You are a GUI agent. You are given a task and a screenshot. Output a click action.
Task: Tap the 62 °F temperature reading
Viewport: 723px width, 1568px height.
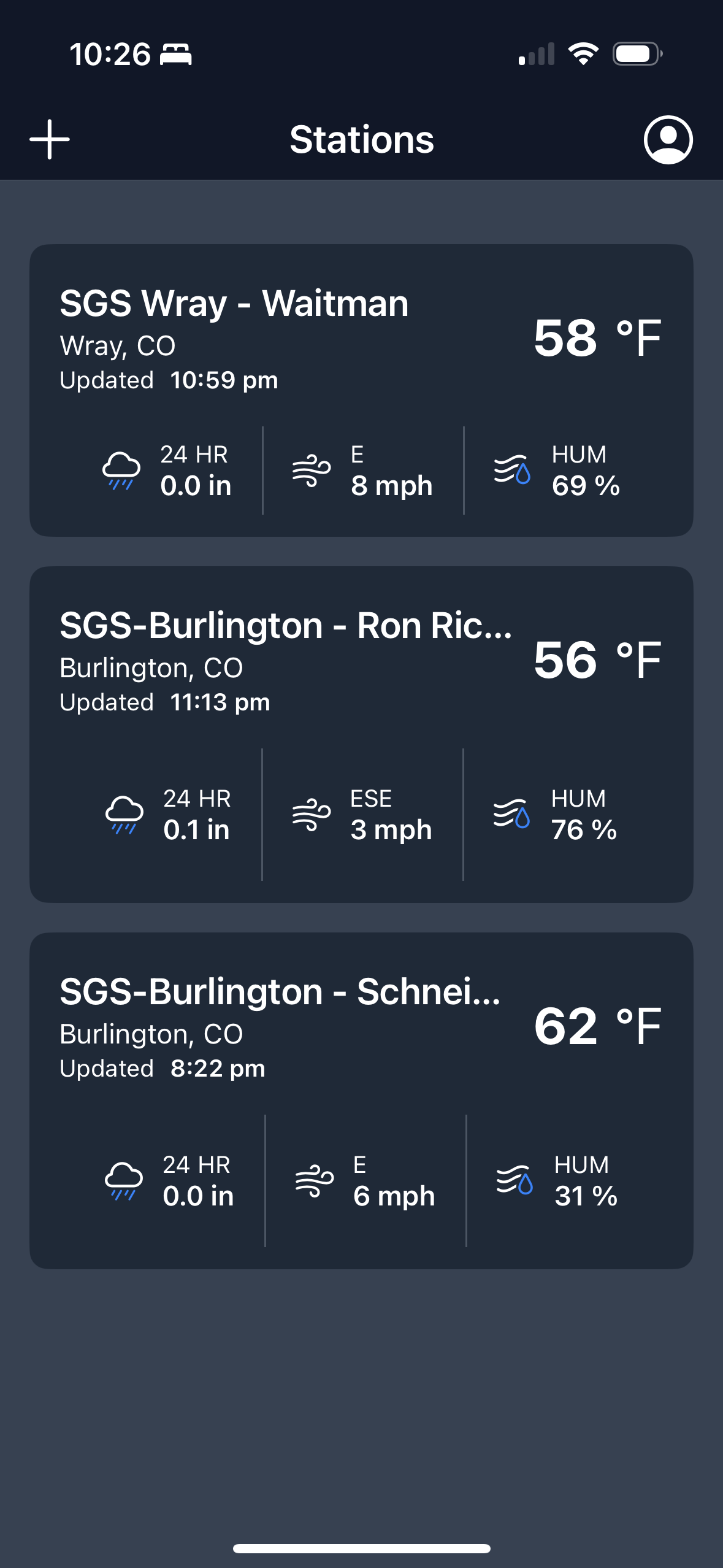pos(597,1026)
